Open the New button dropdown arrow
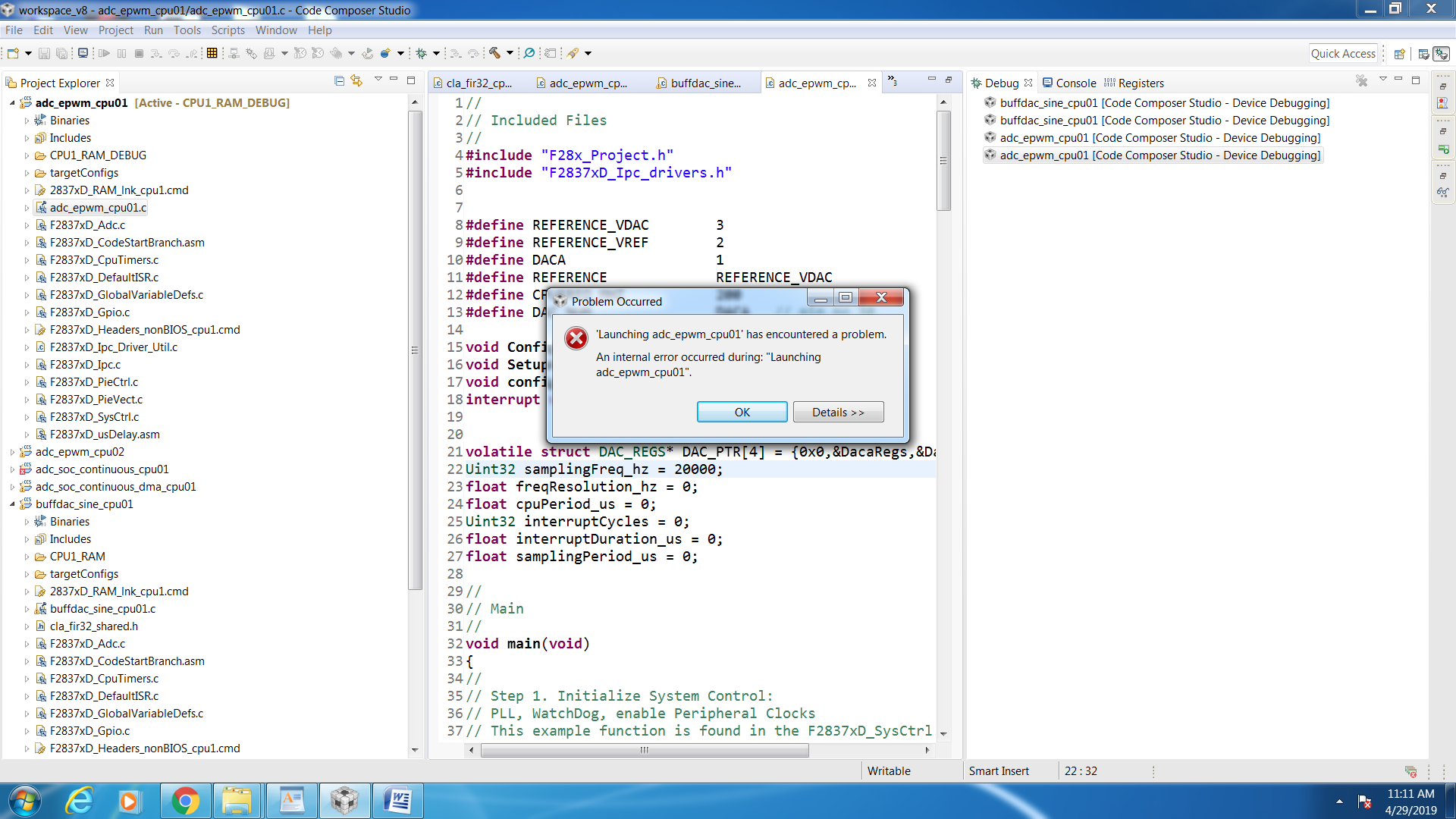1456x819 pixels. pos(28,53)
